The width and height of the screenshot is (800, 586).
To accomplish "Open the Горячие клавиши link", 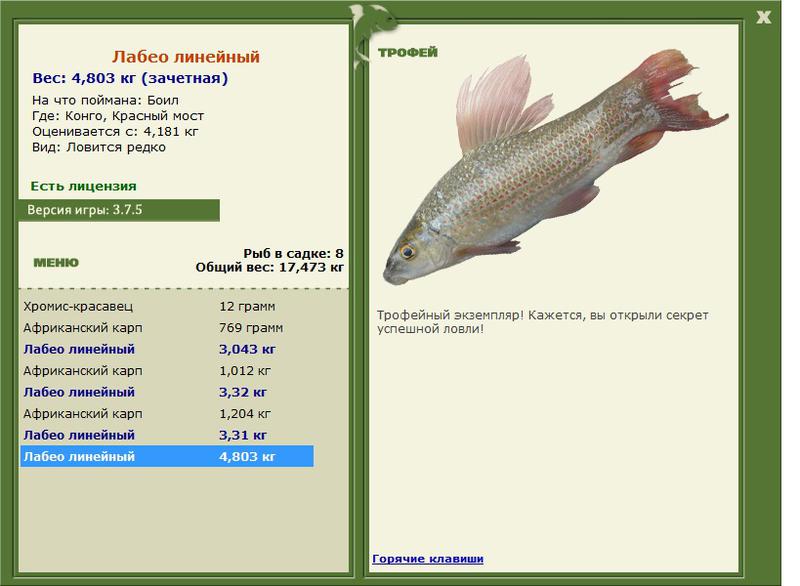I will 428,558.
